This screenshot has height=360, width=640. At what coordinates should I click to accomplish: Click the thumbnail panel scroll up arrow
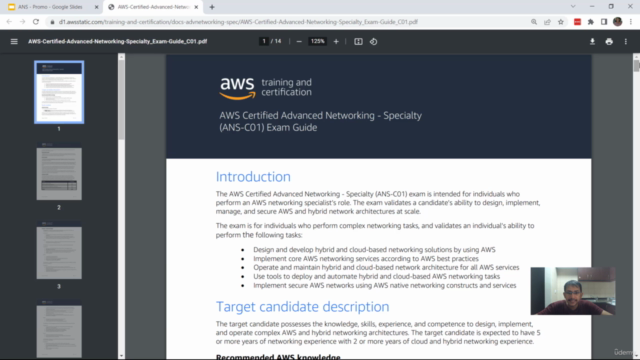tap(121, 57)
